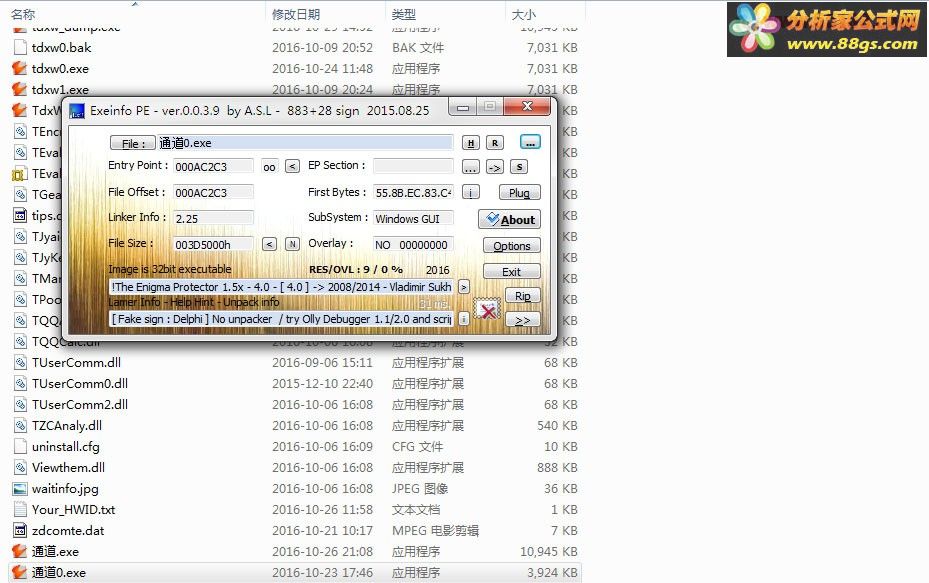Sort file list by 名称 column header

tap(23, 14)
